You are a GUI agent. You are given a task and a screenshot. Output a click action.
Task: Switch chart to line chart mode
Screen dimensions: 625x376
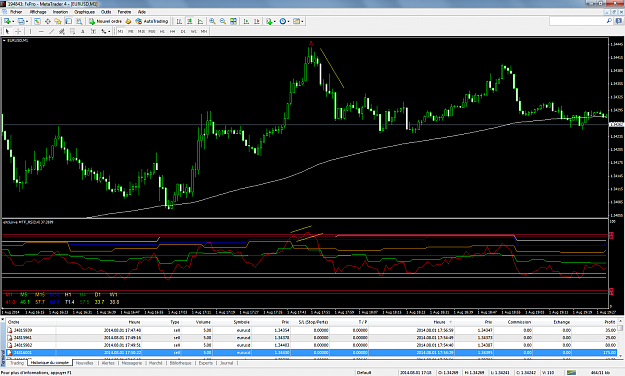(200, 21)
